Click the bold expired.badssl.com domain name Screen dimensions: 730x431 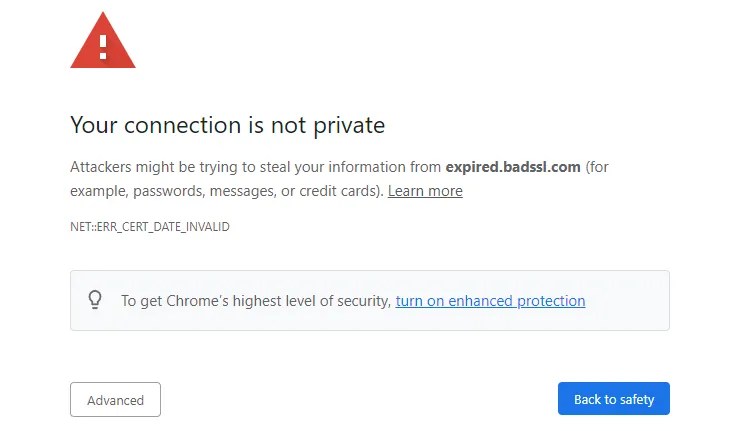pyautogui.click(x=513, y=167)
